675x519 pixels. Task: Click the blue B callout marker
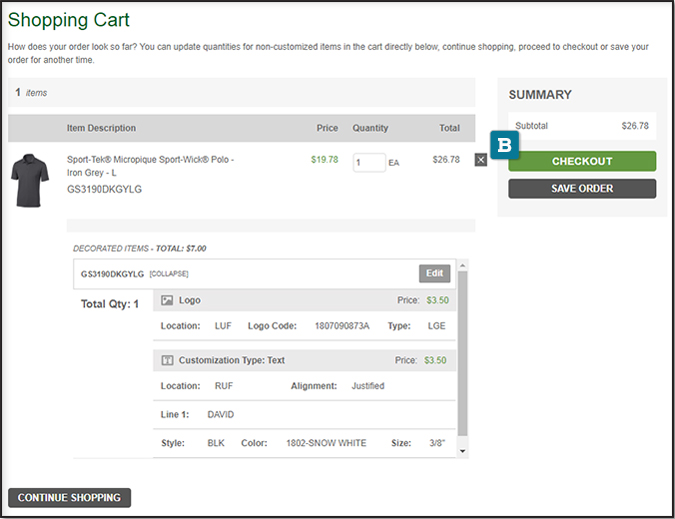pyautogui.click(x=505, y=145)
